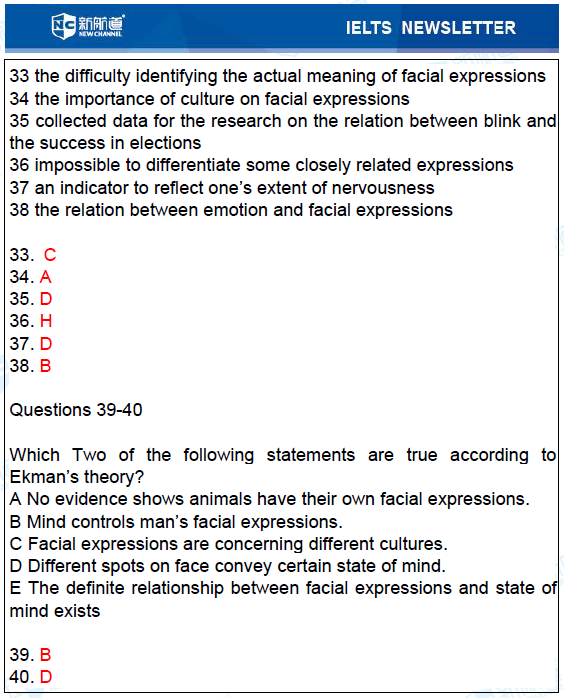Image resolution: width=564 pixels, height=698 pixels.
Task: Click option B Mind controls man's facial expressions
Action: pyautogui.click(x=176, y=522)
